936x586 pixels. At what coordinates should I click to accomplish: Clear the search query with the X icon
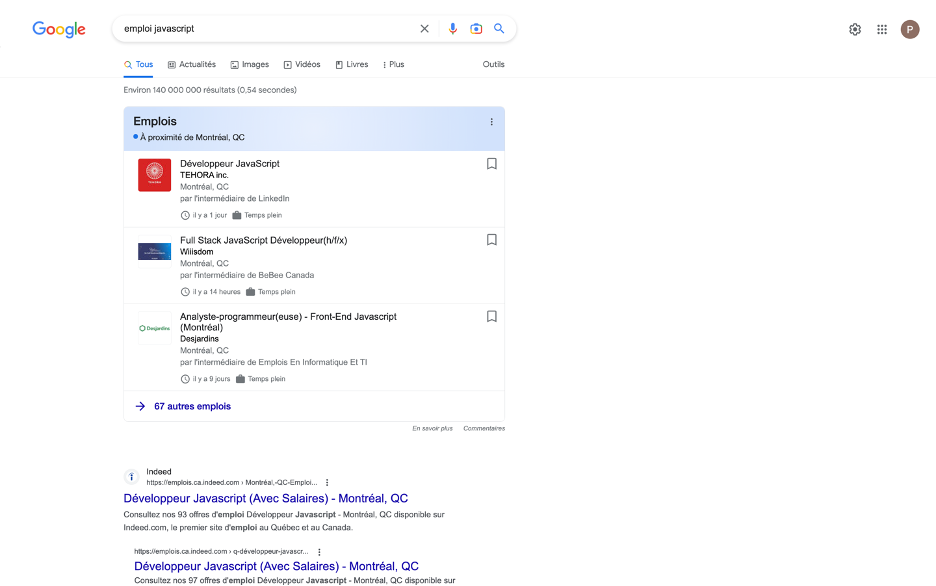(424, 28)
